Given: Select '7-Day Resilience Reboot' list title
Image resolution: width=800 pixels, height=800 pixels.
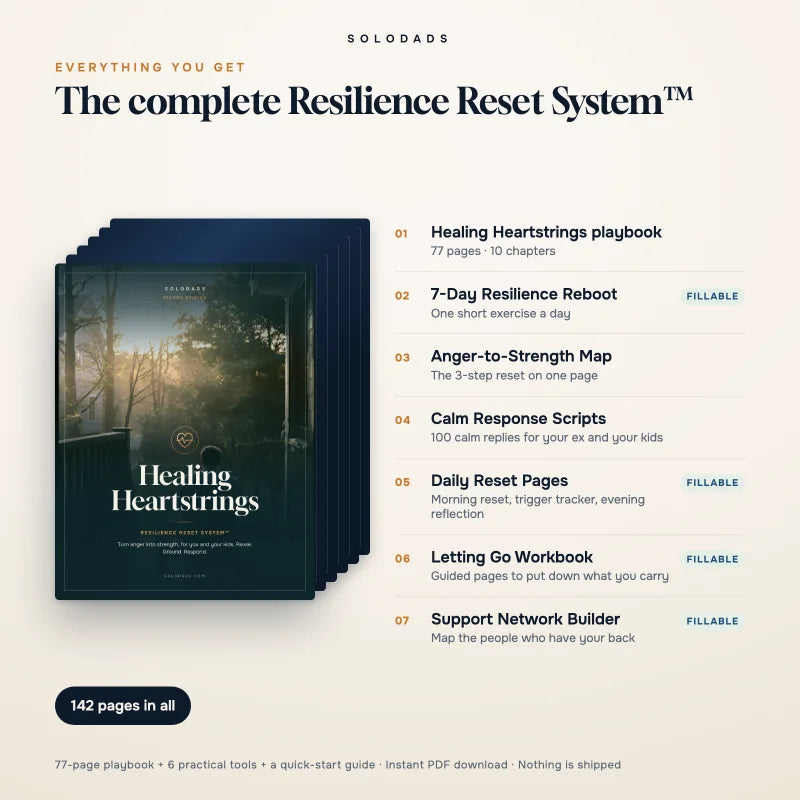Looking at the screenshot, I should (x=524, y=294).
